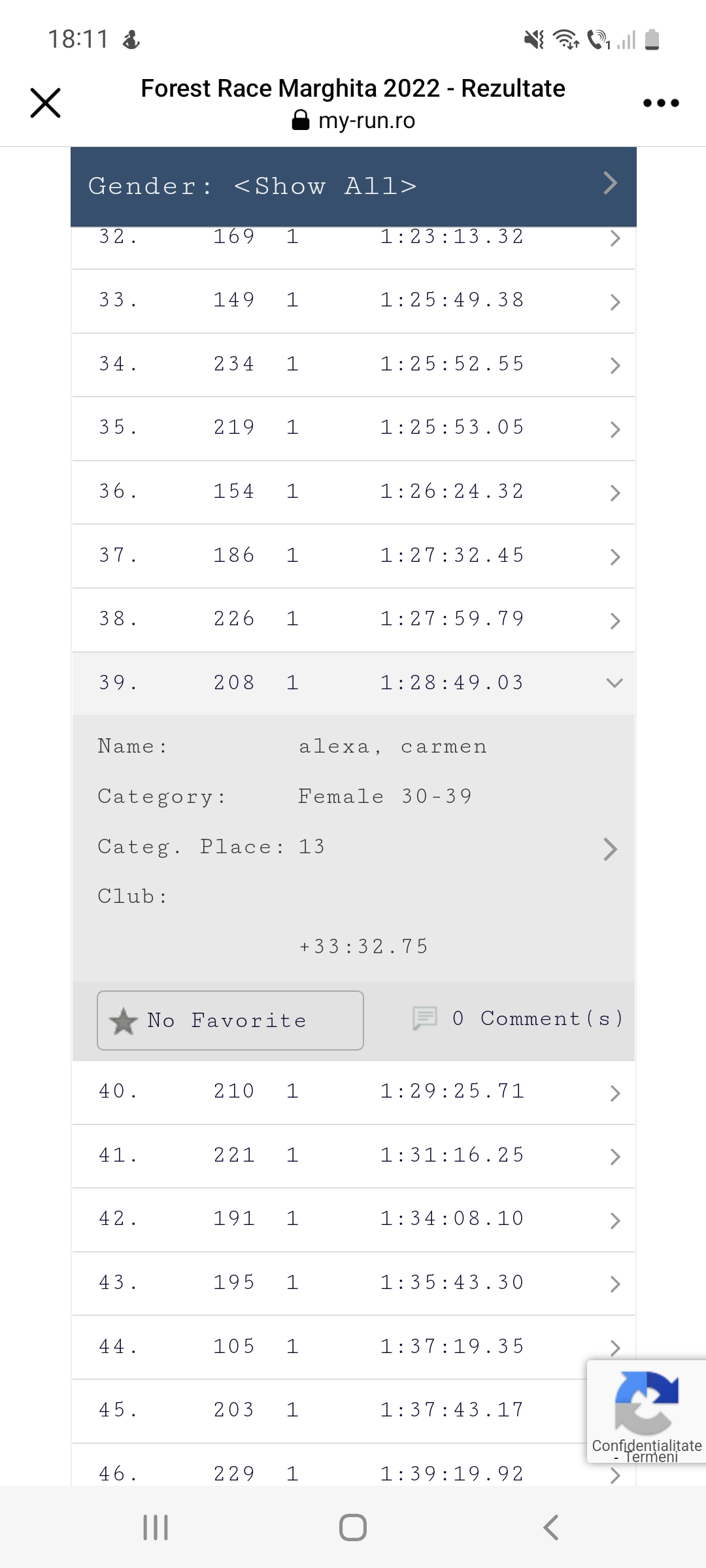Screen dimensions: 706x1568
Task: Tap the Android home navigation button
Action: point(353,1527)
